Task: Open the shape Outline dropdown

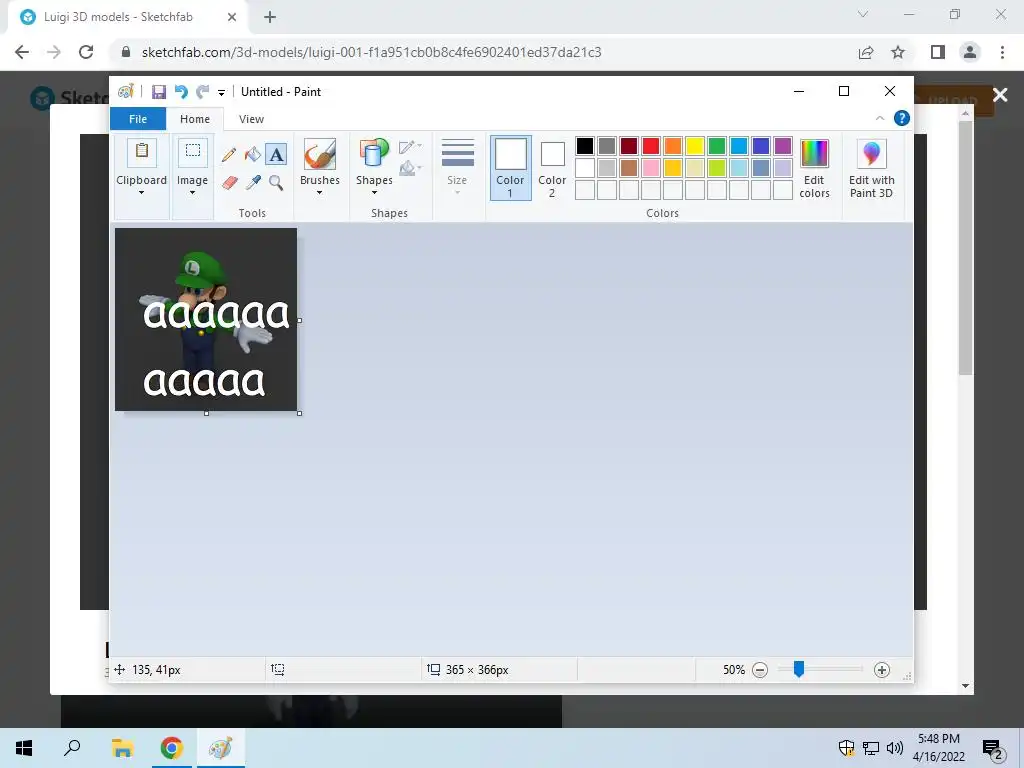Action: coord(410,147)
